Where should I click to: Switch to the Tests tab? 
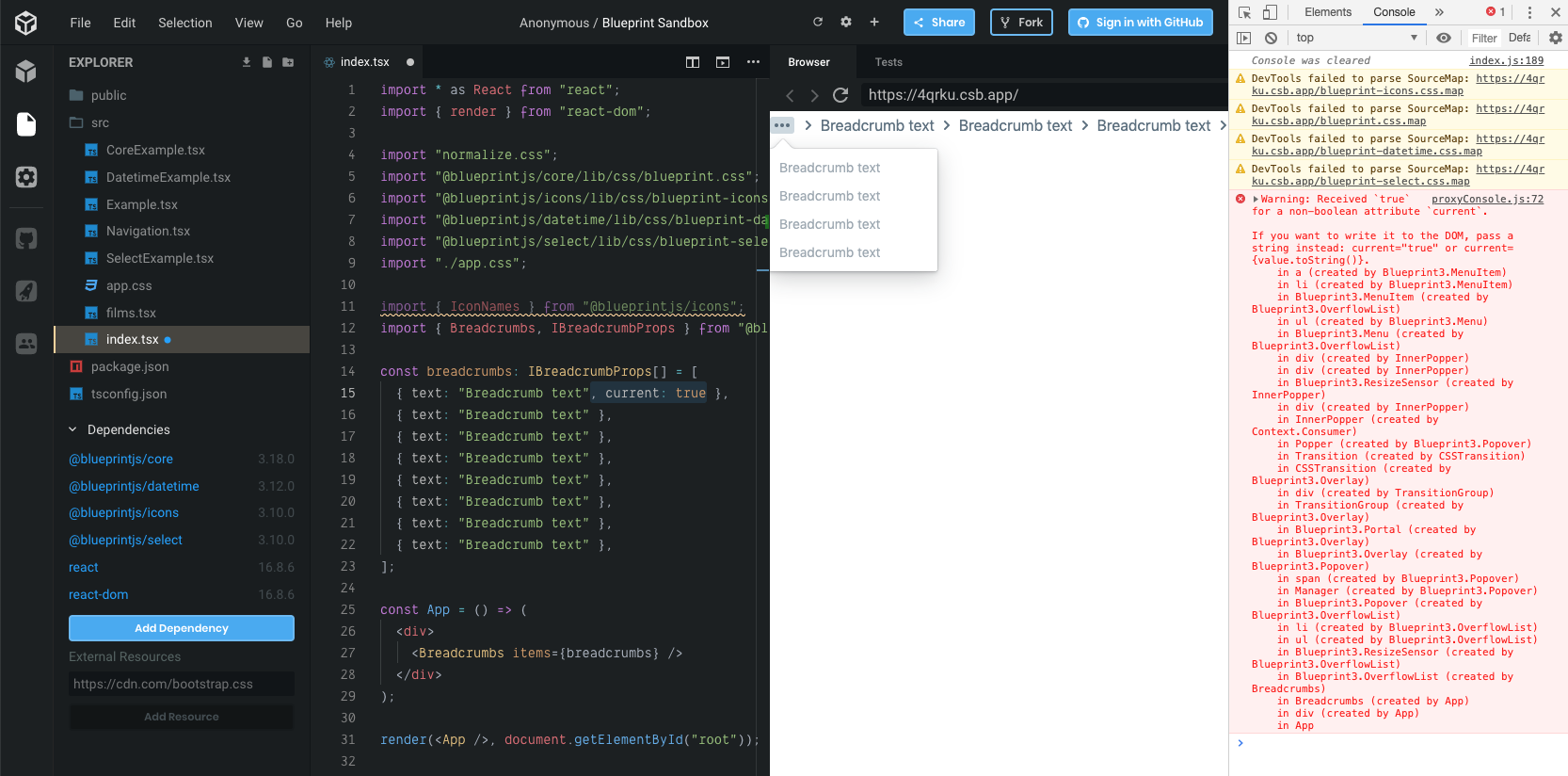(888, 62)
